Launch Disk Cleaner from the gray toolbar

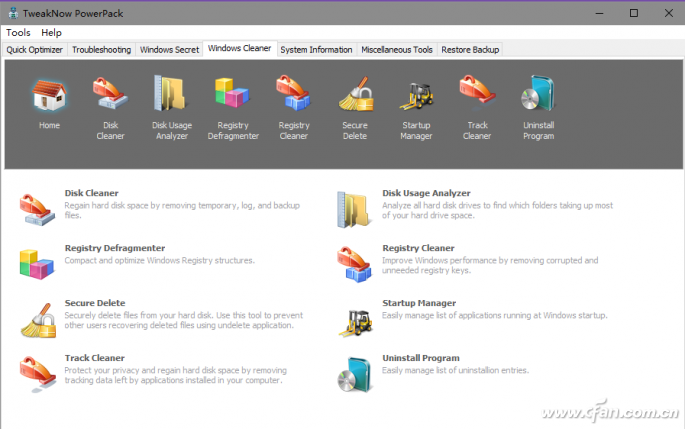coord(110,93)
